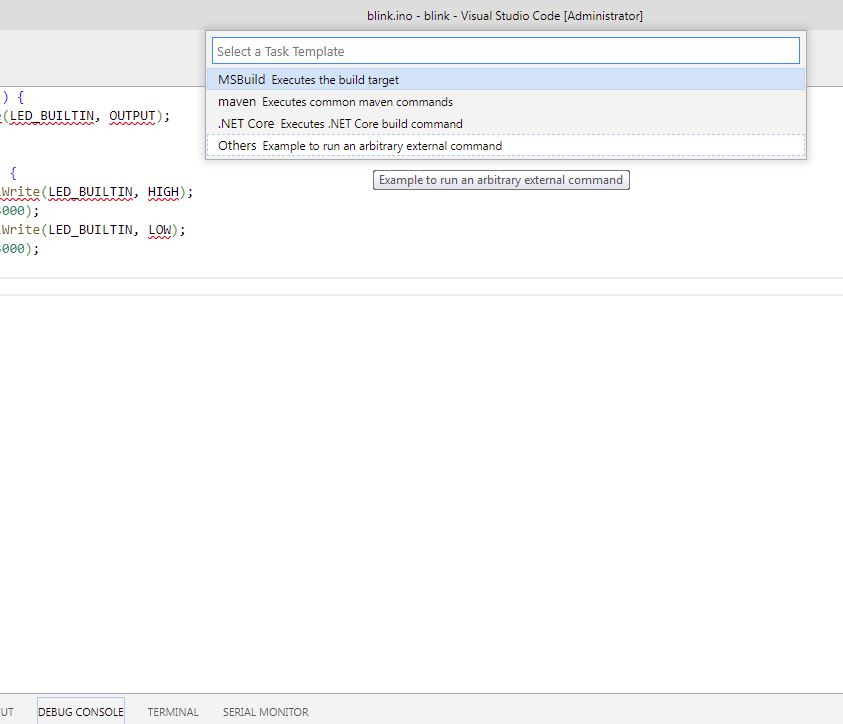
Task: Click the Write call on the LOW line
Action: pos(20,230)
